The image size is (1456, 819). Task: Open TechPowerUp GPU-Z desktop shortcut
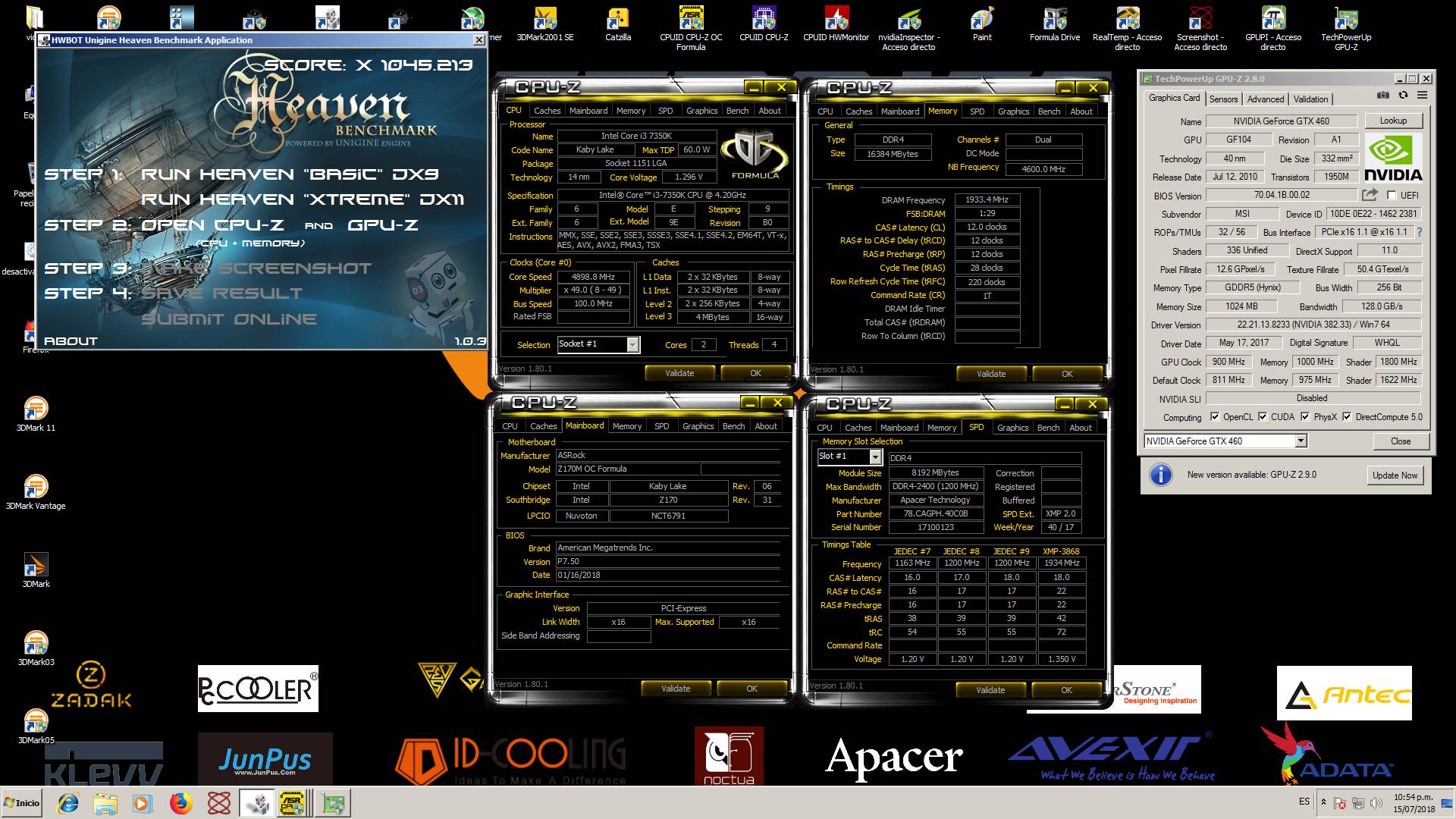click(x=1346, y=29)
